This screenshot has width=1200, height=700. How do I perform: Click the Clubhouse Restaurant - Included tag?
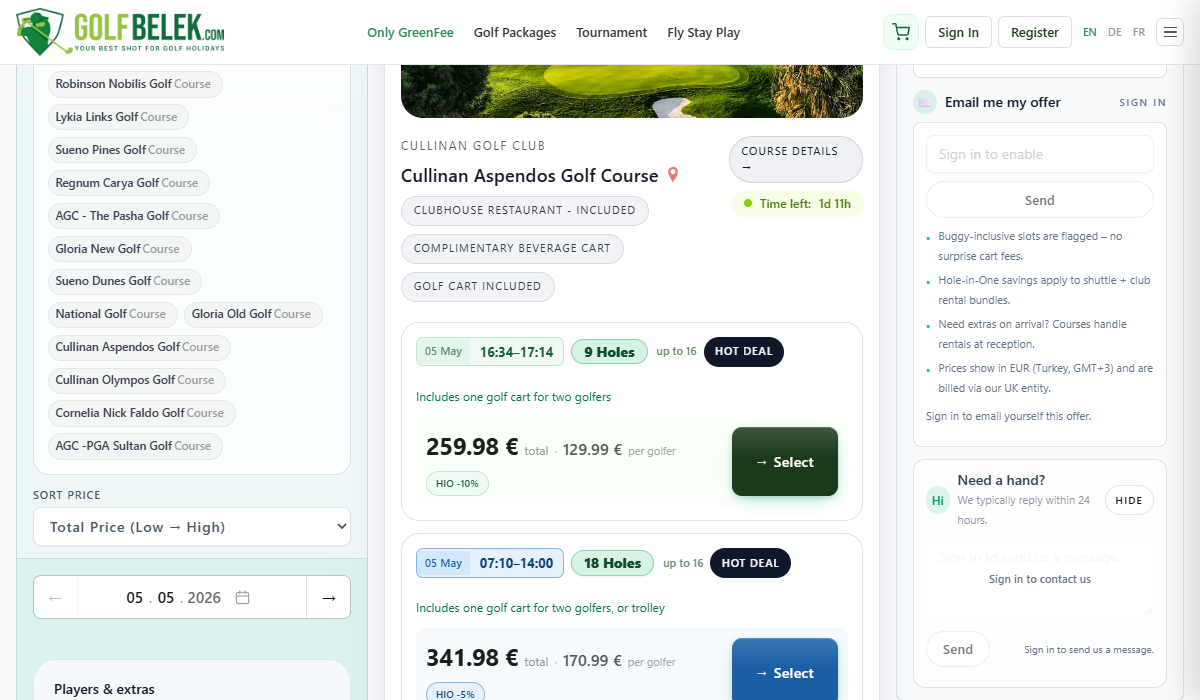pyautogui.click(x=525, y=210)
